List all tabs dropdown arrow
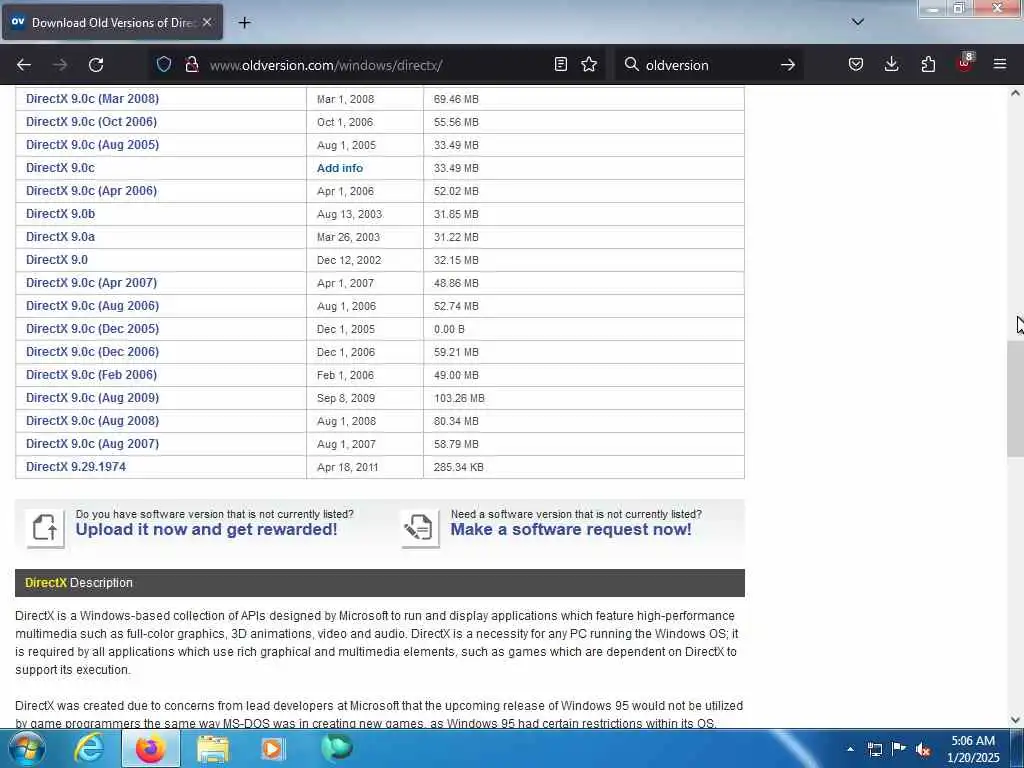This screenshot has height=768, width=1024. [x=858, y=22]
